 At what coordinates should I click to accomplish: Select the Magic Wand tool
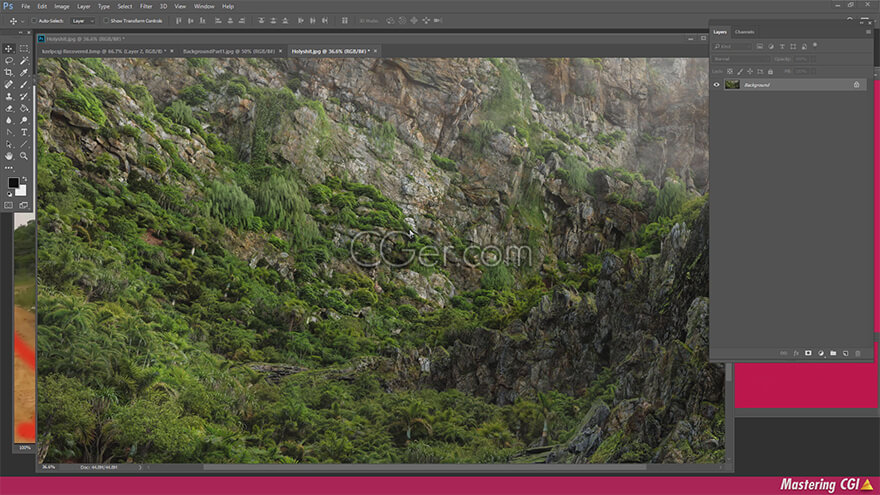24,61
